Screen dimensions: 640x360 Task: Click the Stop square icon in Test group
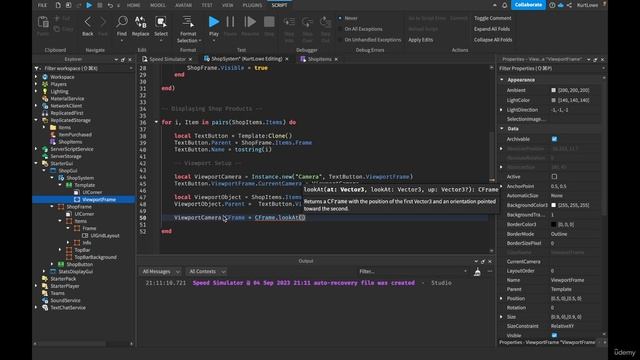[269, 22]
